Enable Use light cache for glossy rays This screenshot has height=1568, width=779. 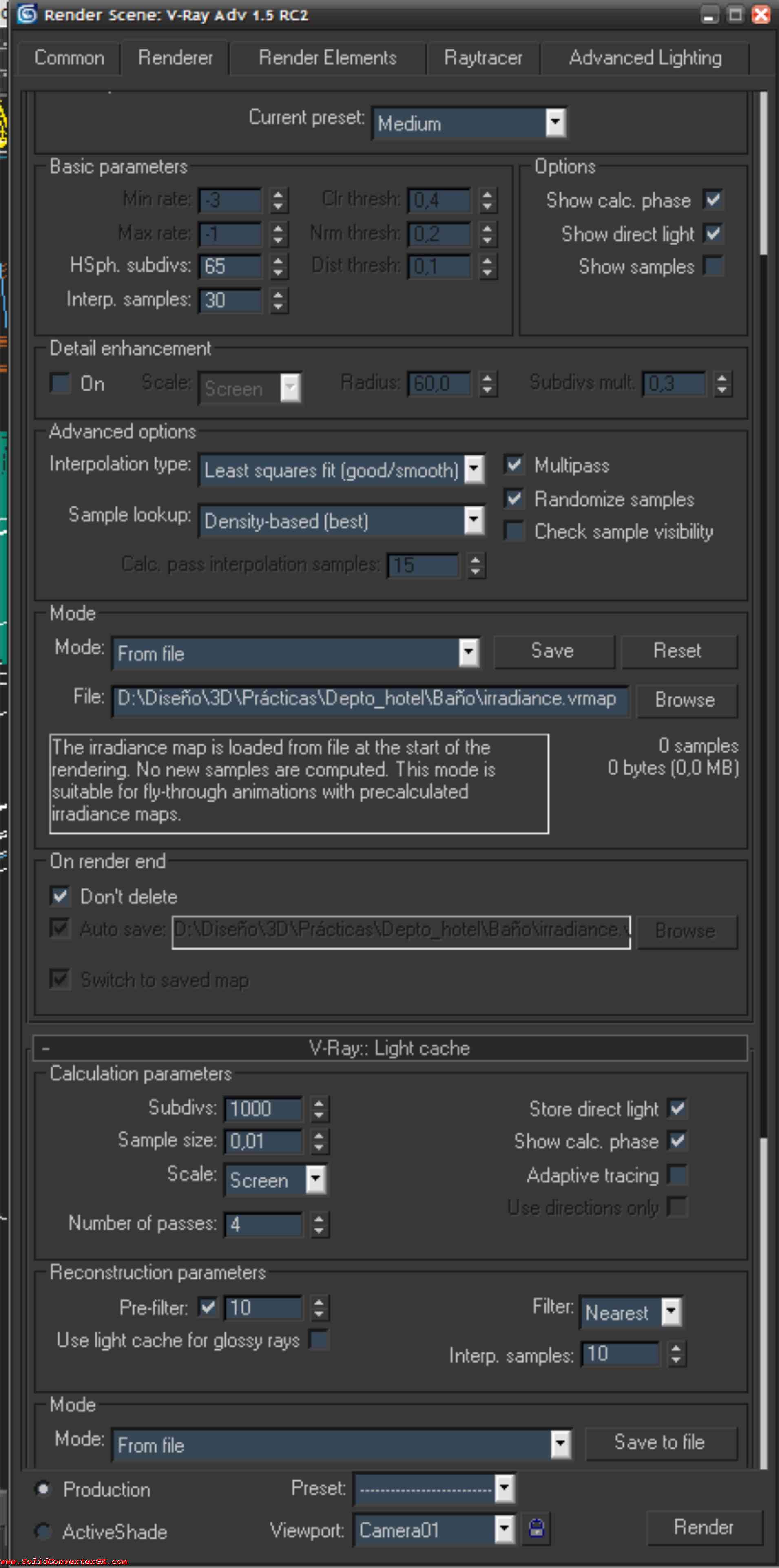point(319,1339)
